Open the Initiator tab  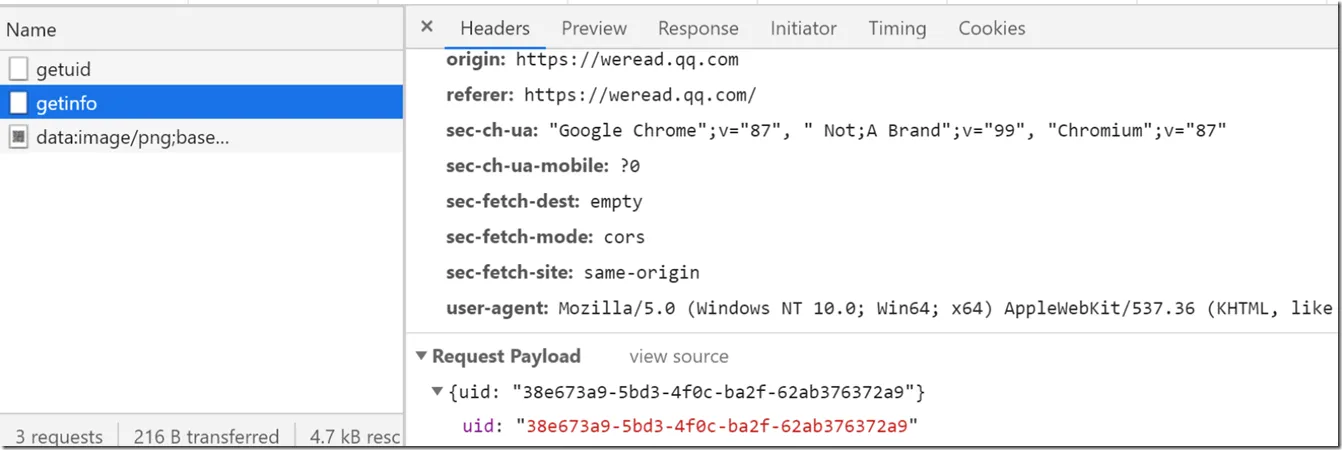(803, 28)
